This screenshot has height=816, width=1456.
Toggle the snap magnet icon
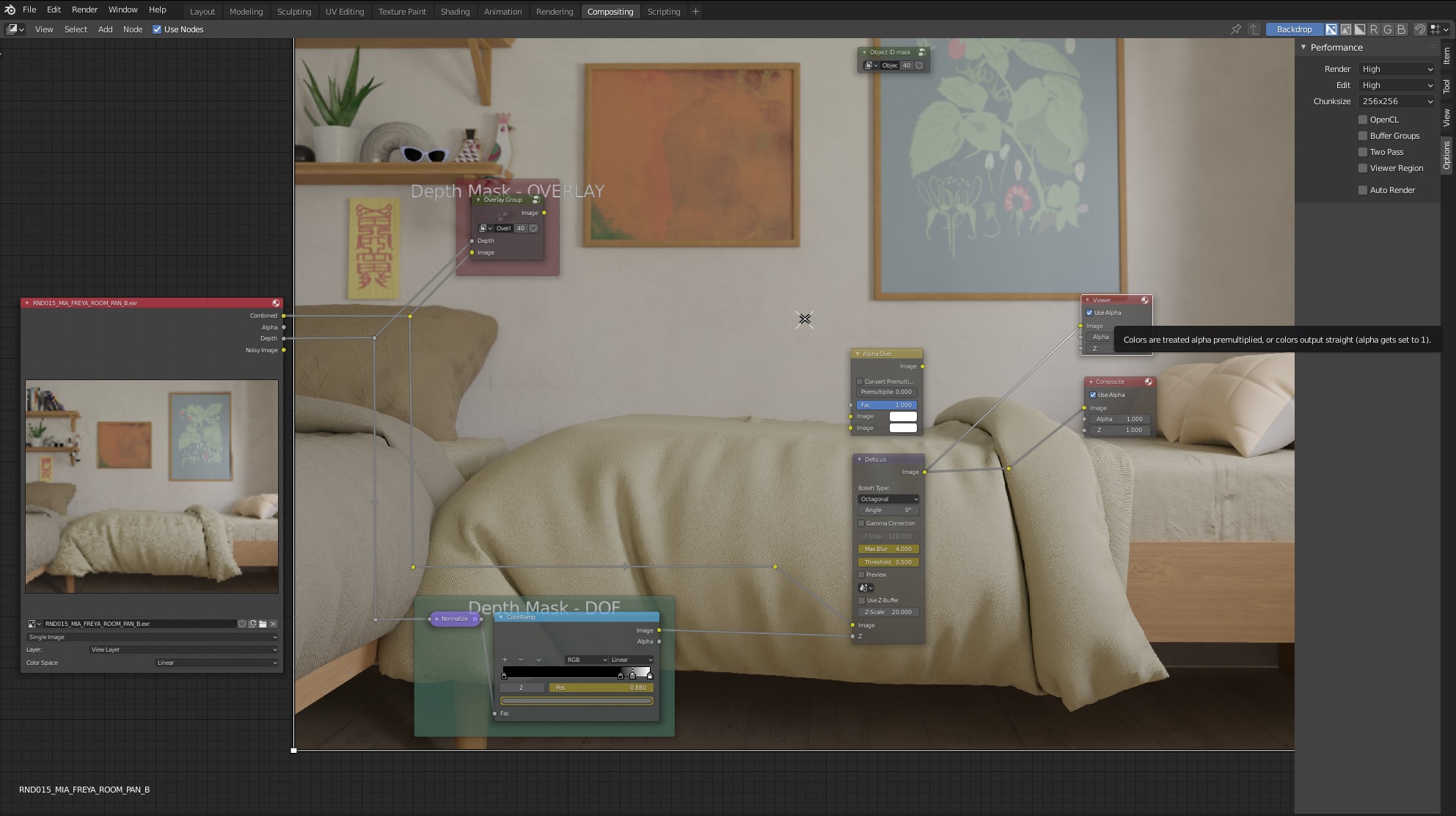pyautogui.click(x=1420, y=29)
